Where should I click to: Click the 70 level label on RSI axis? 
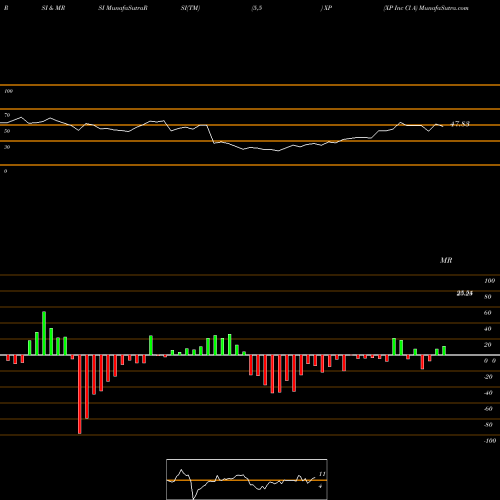coord(7,115)
